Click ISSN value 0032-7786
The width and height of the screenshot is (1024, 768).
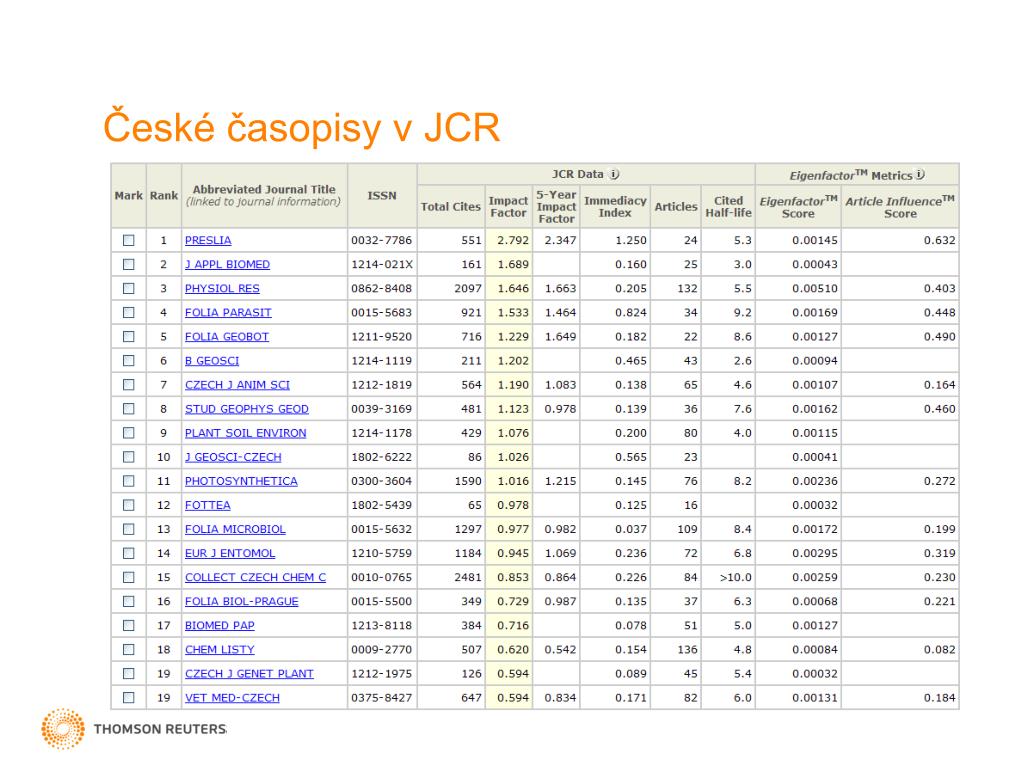click(x=381, y=240)
